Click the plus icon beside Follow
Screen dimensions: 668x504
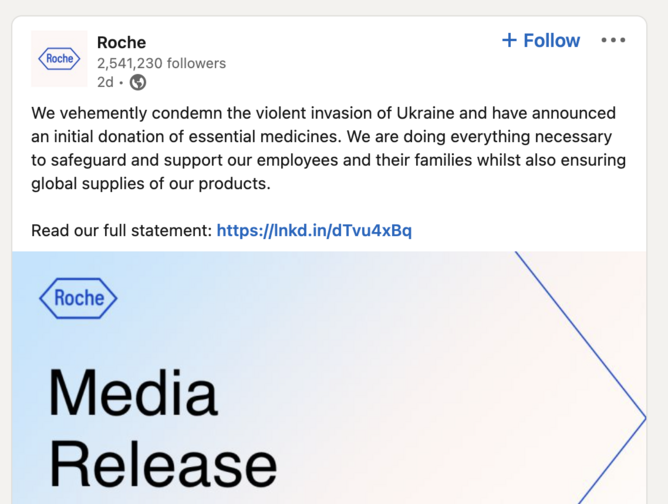[509, 40]
